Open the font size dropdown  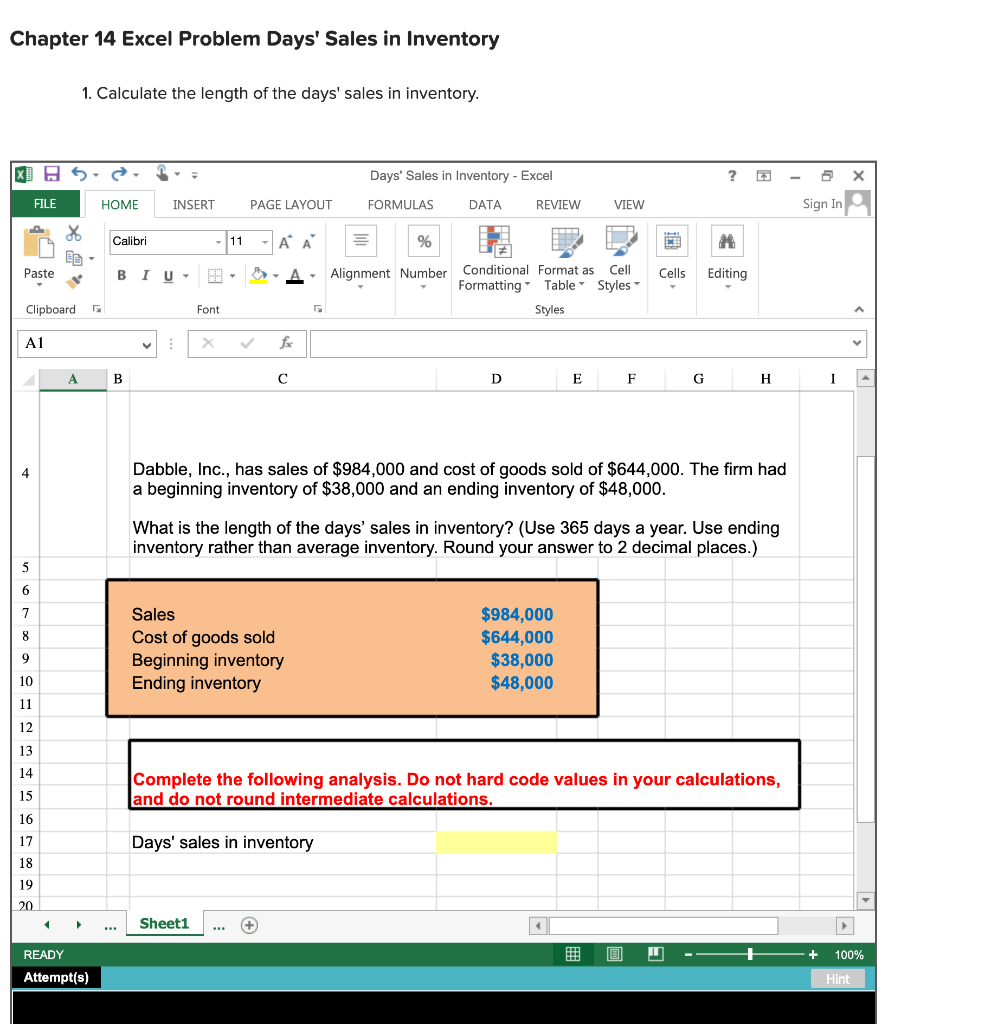pos(266,242)
